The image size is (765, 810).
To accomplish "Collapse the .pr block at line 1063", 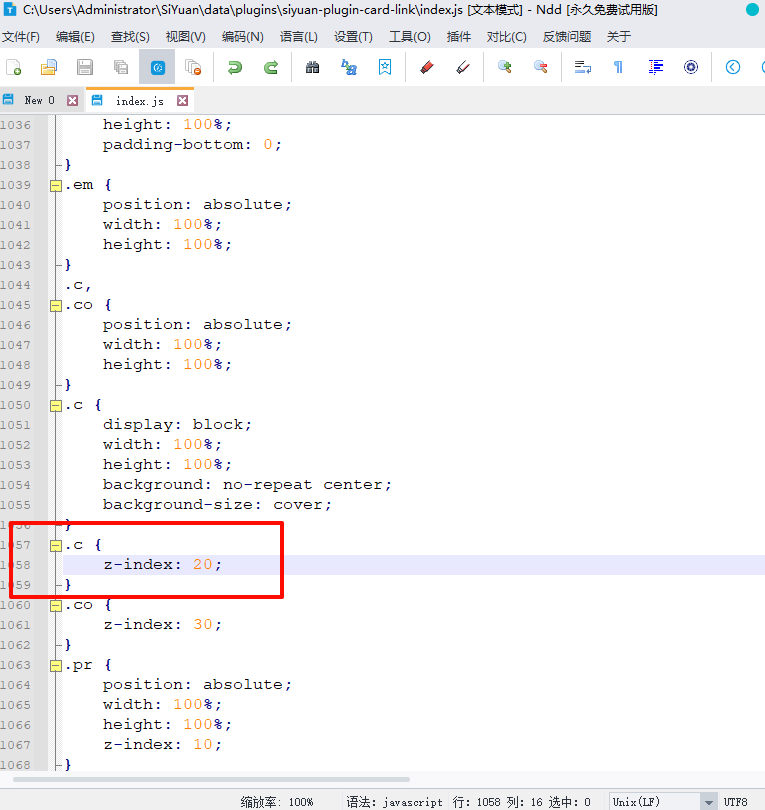I will [56, 665].
